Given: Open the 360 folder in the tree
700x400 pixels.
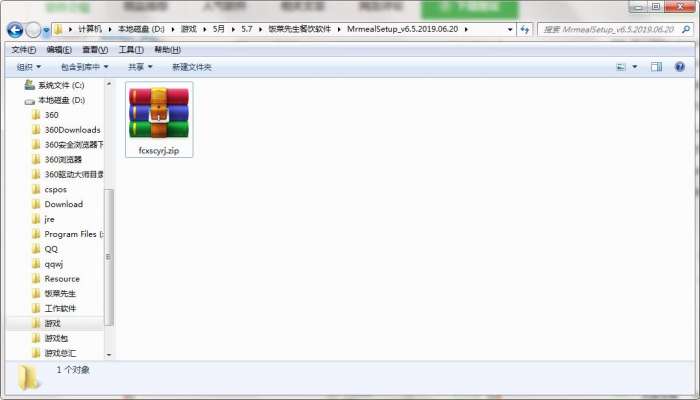Looking at the screenshot, I should click(x=51, y=115).
